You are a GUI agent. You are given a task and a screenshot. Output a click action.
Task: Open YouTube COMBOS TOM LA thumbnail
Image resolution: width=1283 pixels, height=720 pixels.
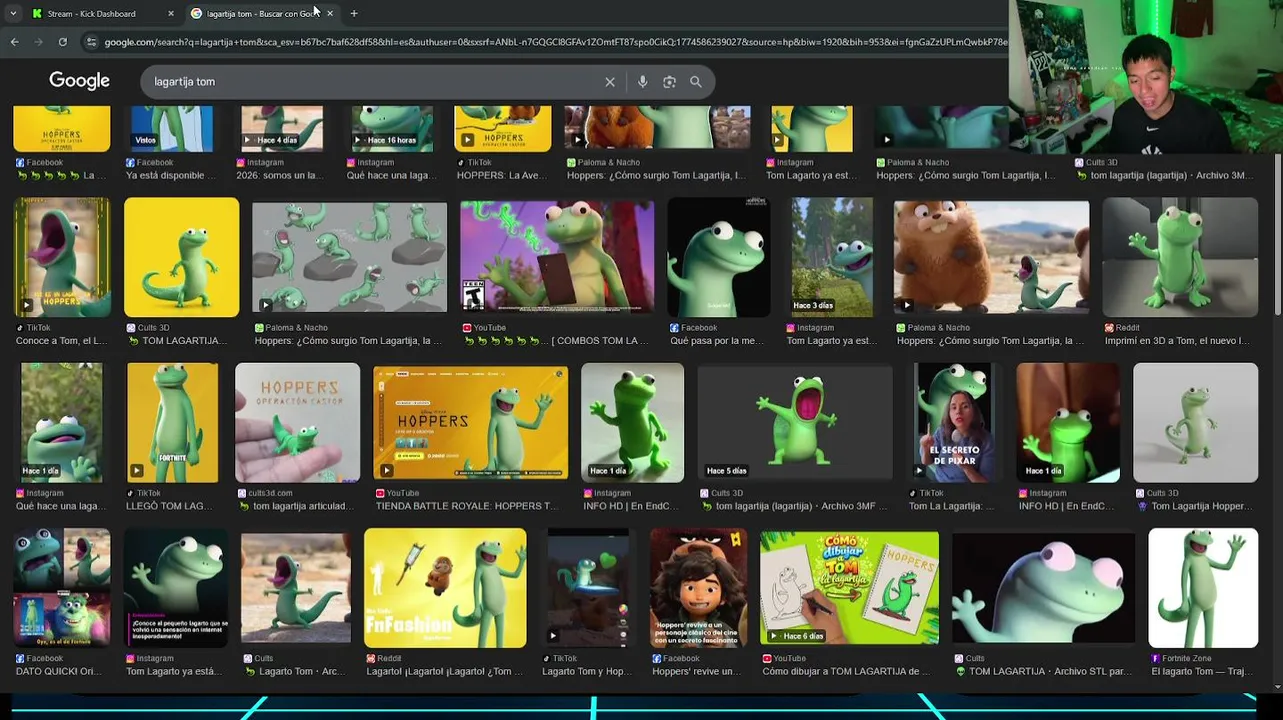[557, 257]
